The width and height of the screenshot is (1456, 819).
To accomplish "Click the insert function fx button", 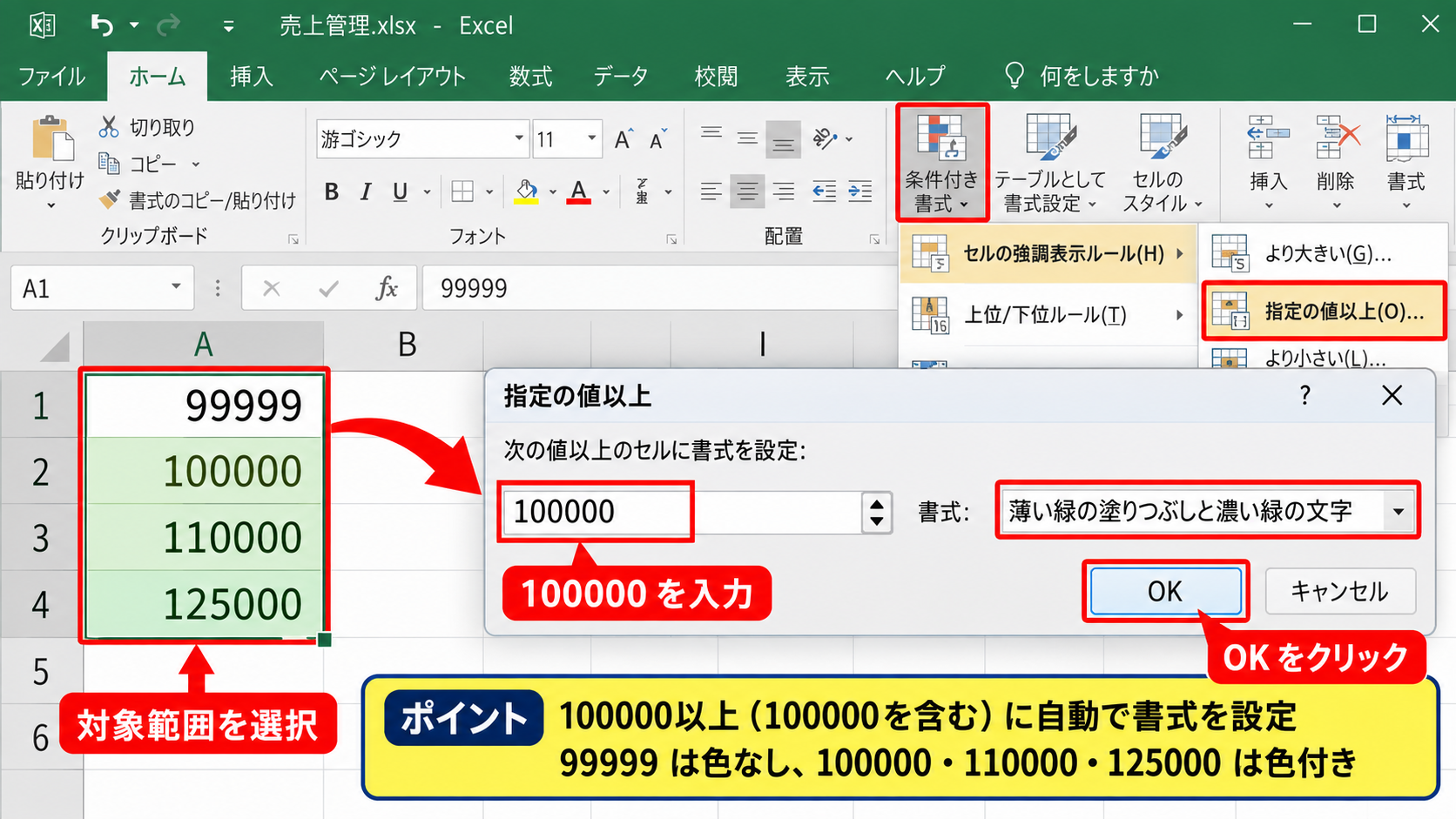I will coord(387,288).
